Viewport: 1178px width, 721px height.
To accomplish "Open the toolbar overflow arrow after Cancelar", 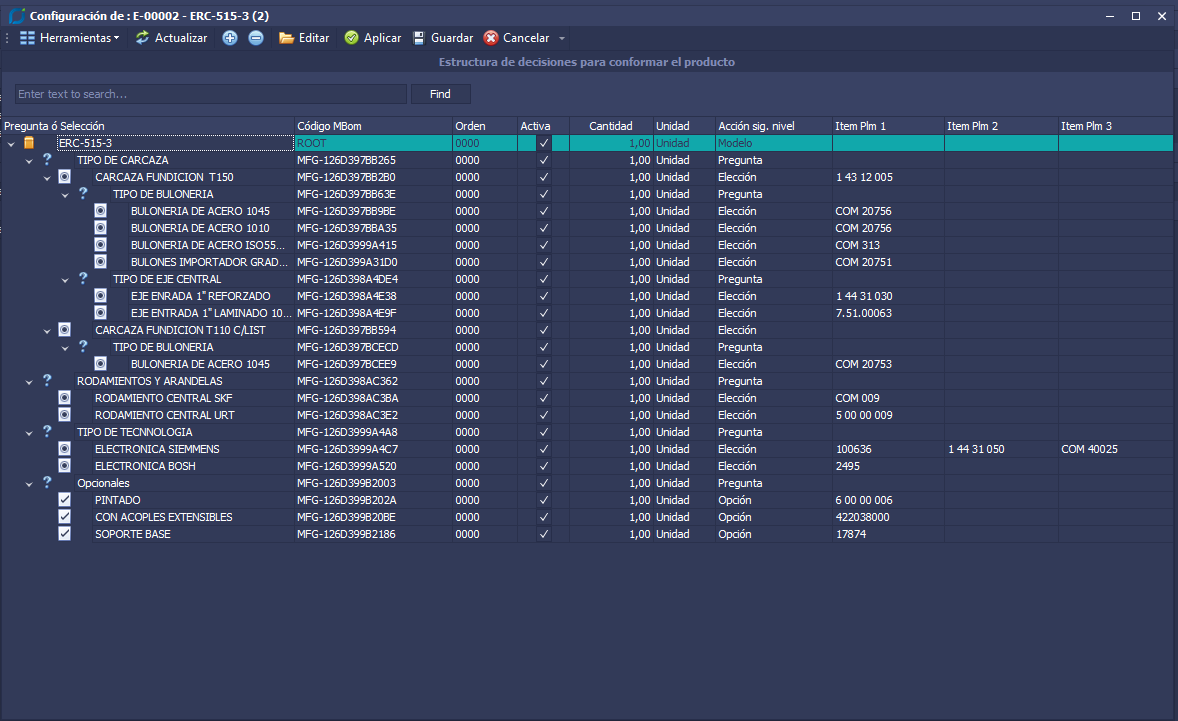I will pos(562,38).
